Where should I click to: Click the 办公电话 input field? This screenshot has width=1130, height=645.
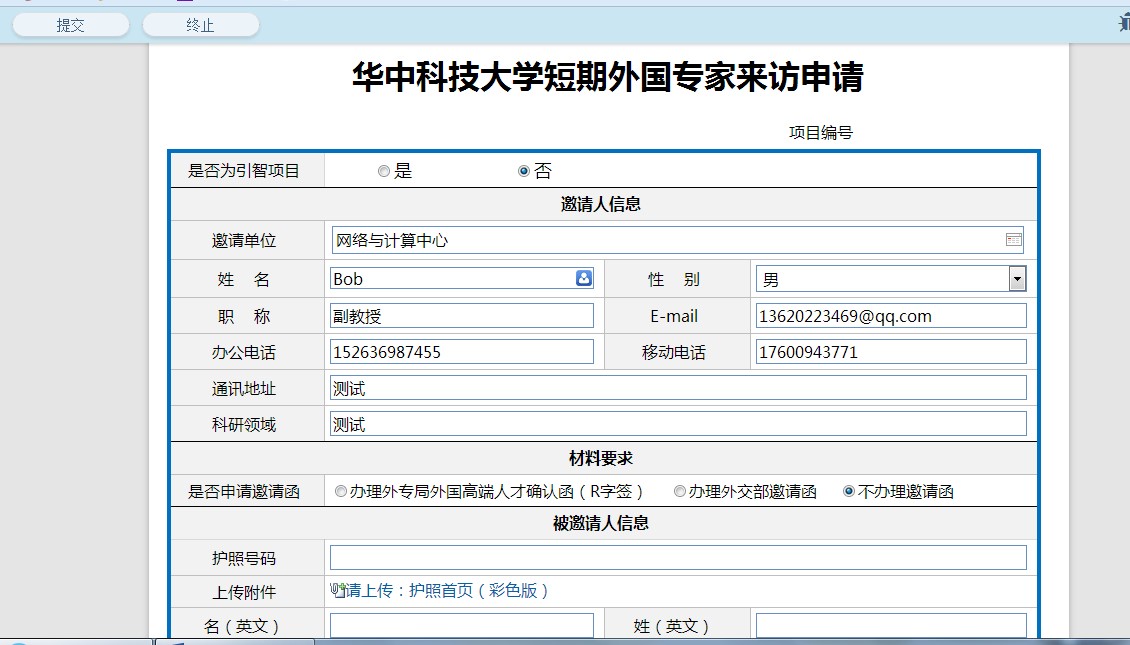[461, 352]
